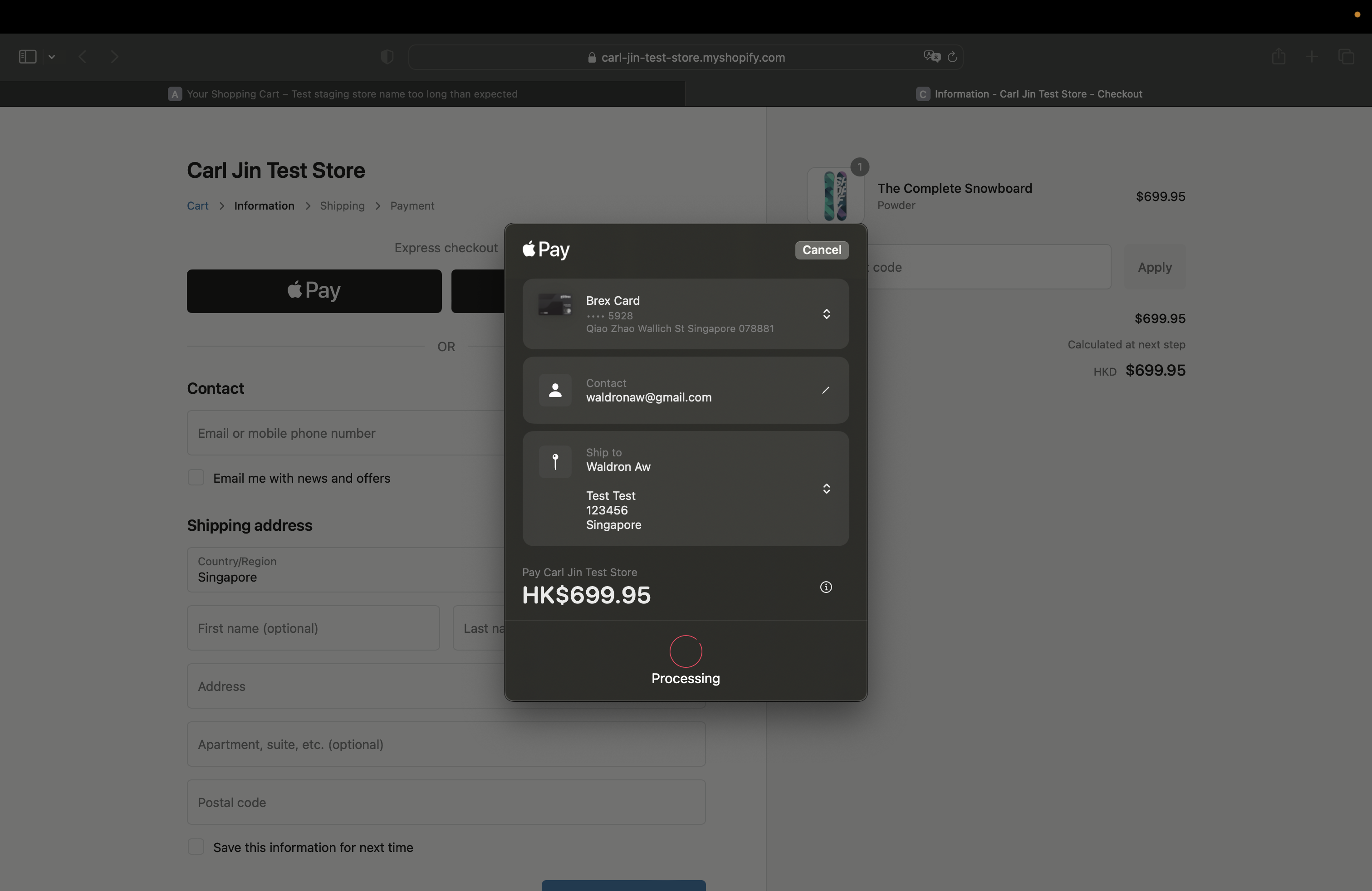Open the Share icon in the toolbar

pyautogui.click(x=1278, y=56)
